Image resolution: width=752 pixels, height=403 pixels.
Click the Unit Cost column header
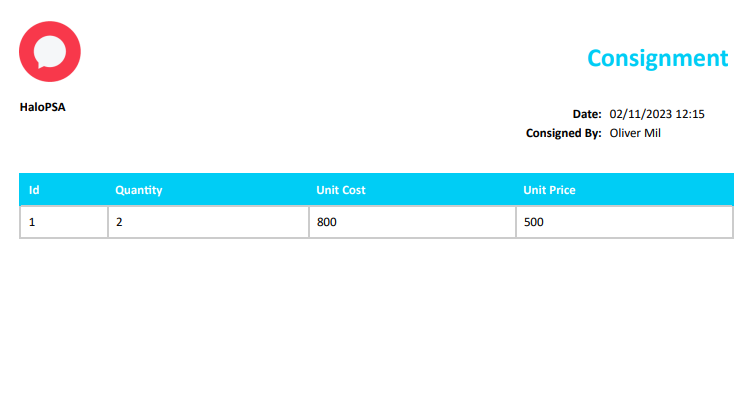point(341,189)
